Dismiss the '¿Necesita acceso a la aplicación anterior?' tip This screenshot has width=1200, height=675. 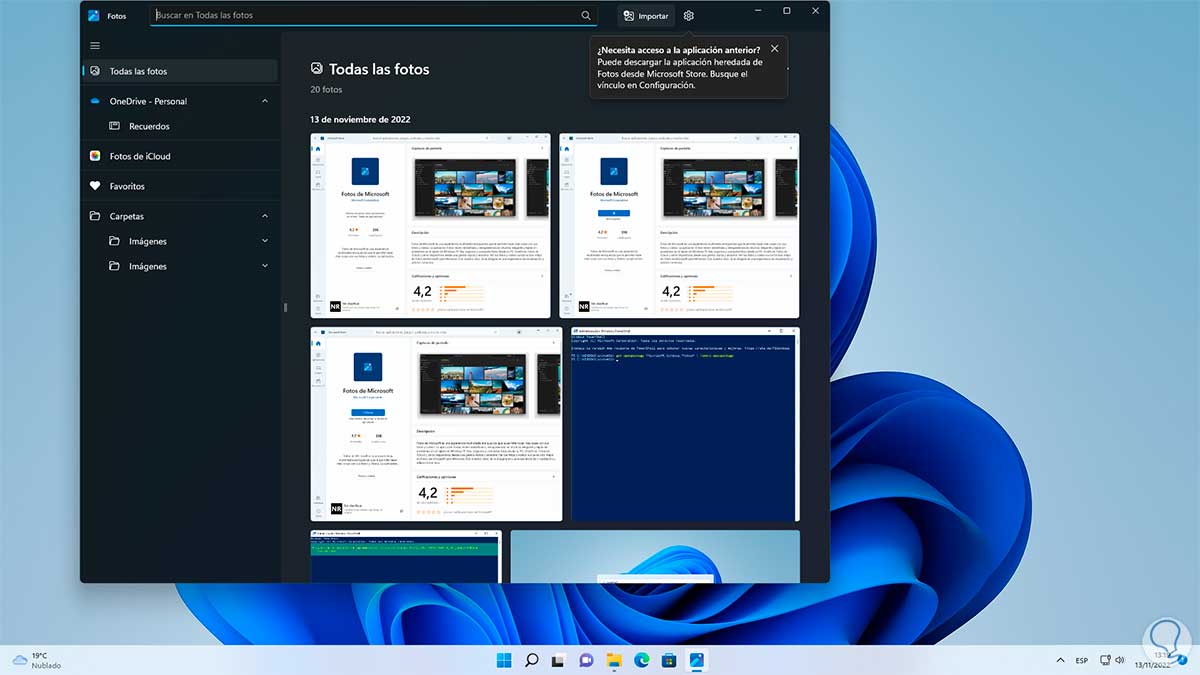click(774, 49)
